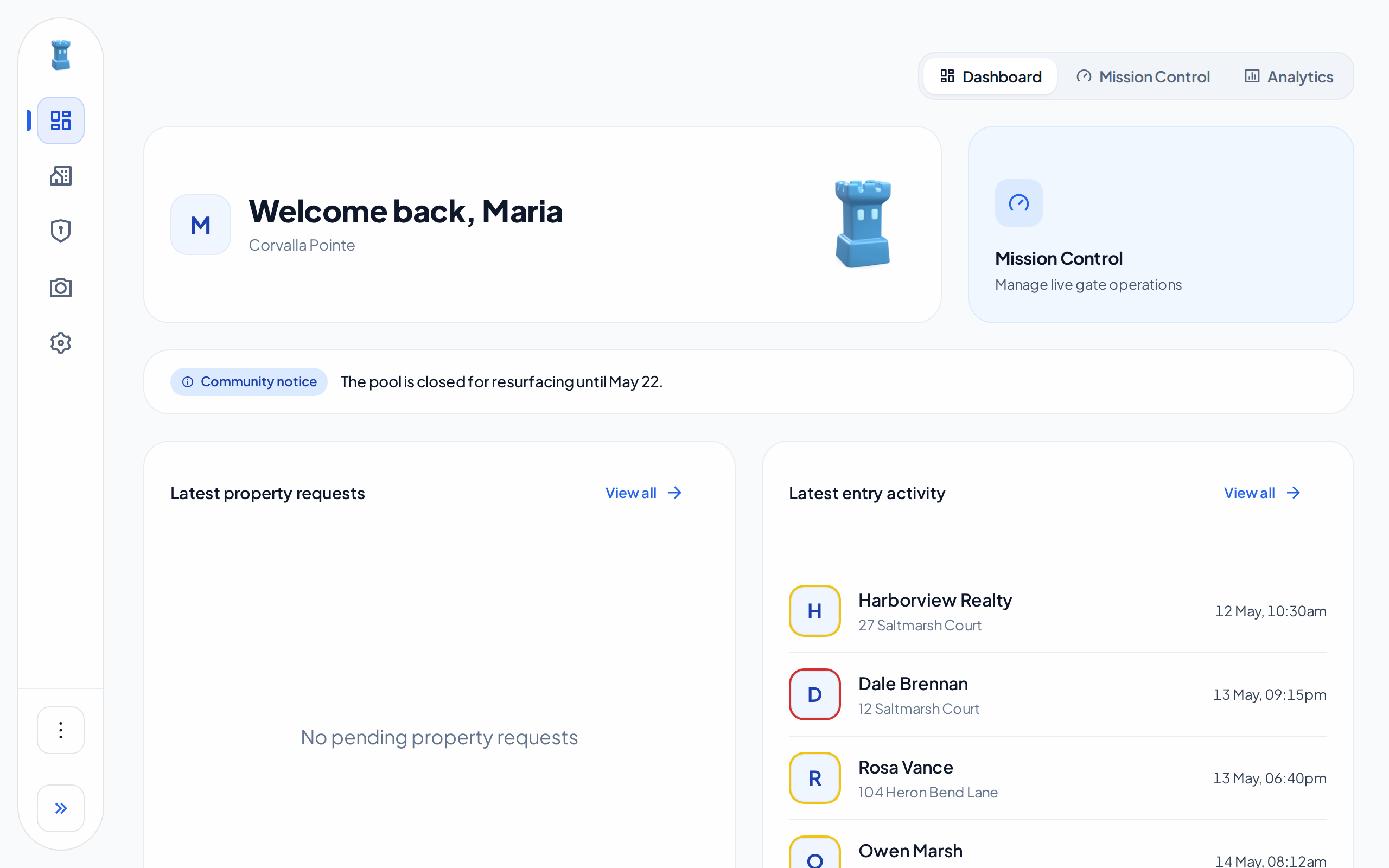Click the H avatar for Harborview Realty
The width and height of the screenshot is (1389, 868).
click(814, 611)
